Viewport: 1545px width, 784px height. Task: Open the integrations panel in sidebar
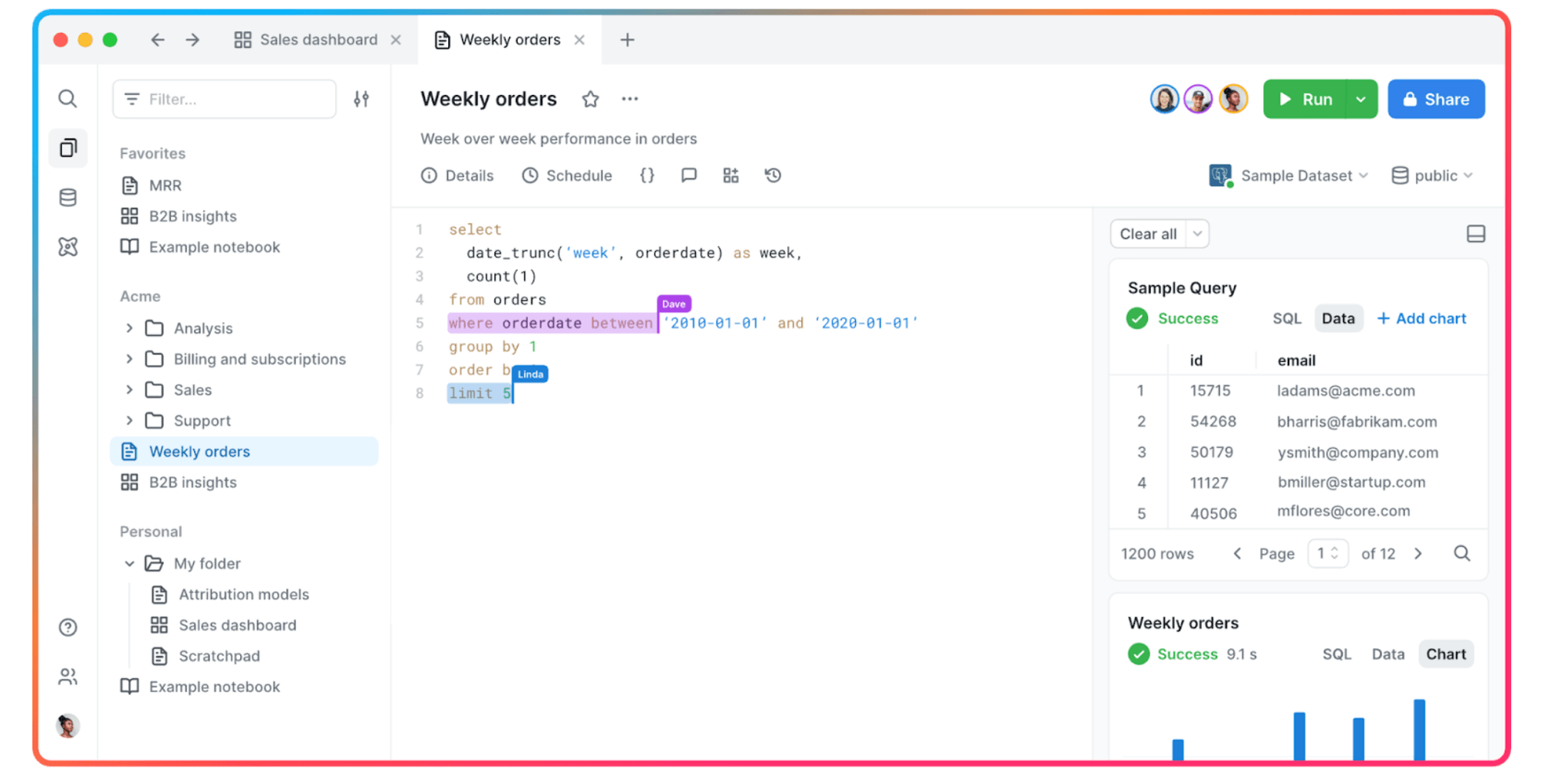click(68, 246)
